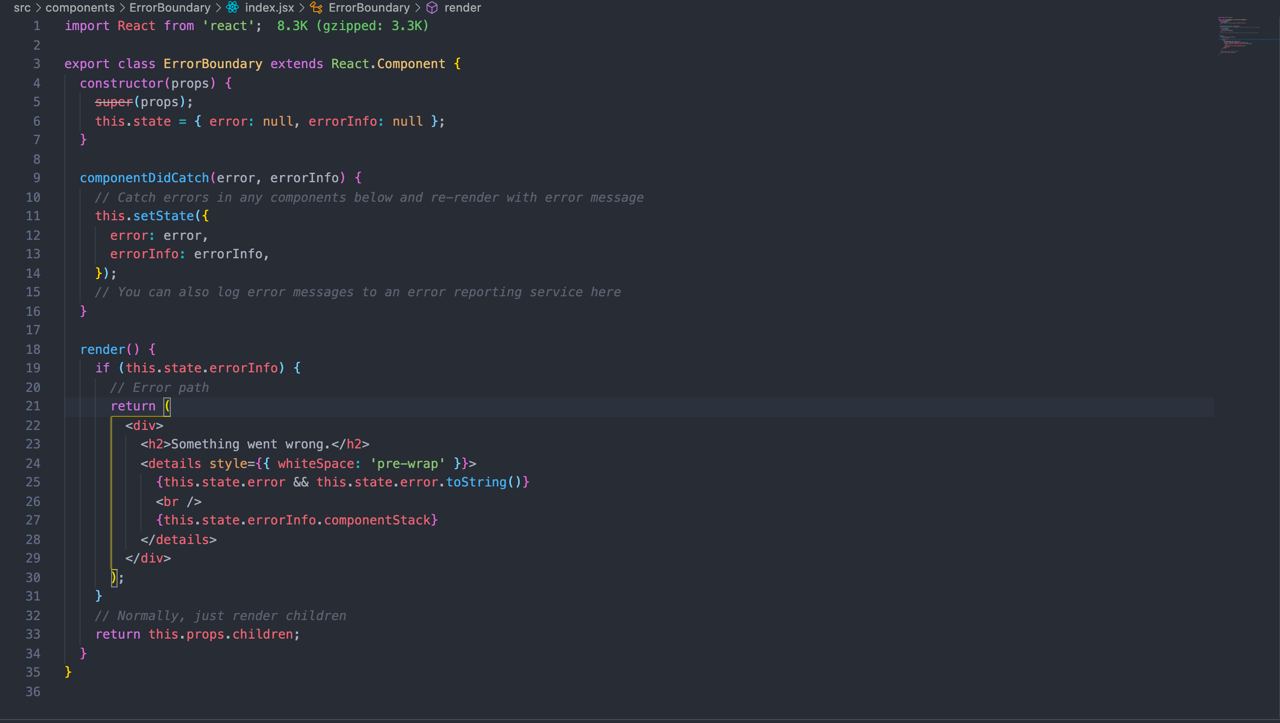Click line number 1 in the gutter
The width and height of the screenshot is (1280, 723).
(x=37, y=26)
